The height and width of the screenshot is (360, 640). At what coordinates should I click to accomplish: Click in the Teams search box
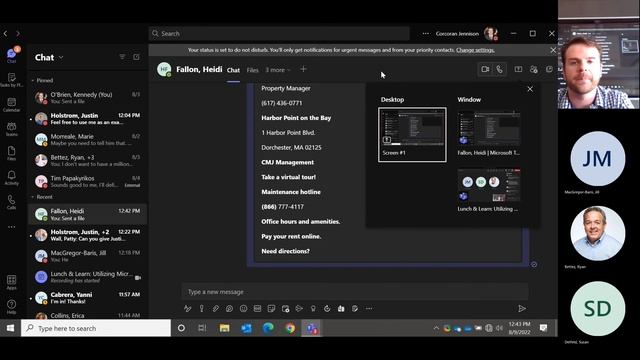tap(279, 33)
